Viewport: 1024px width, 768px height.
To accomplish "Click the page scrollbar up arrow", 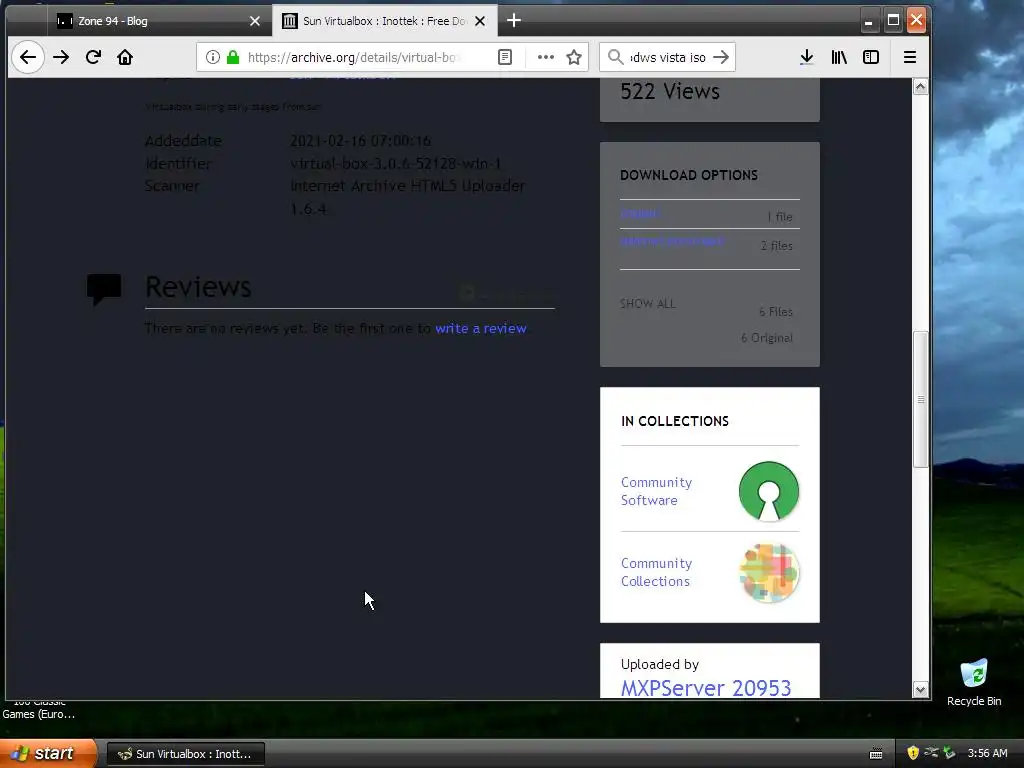I will click(920, 87).
